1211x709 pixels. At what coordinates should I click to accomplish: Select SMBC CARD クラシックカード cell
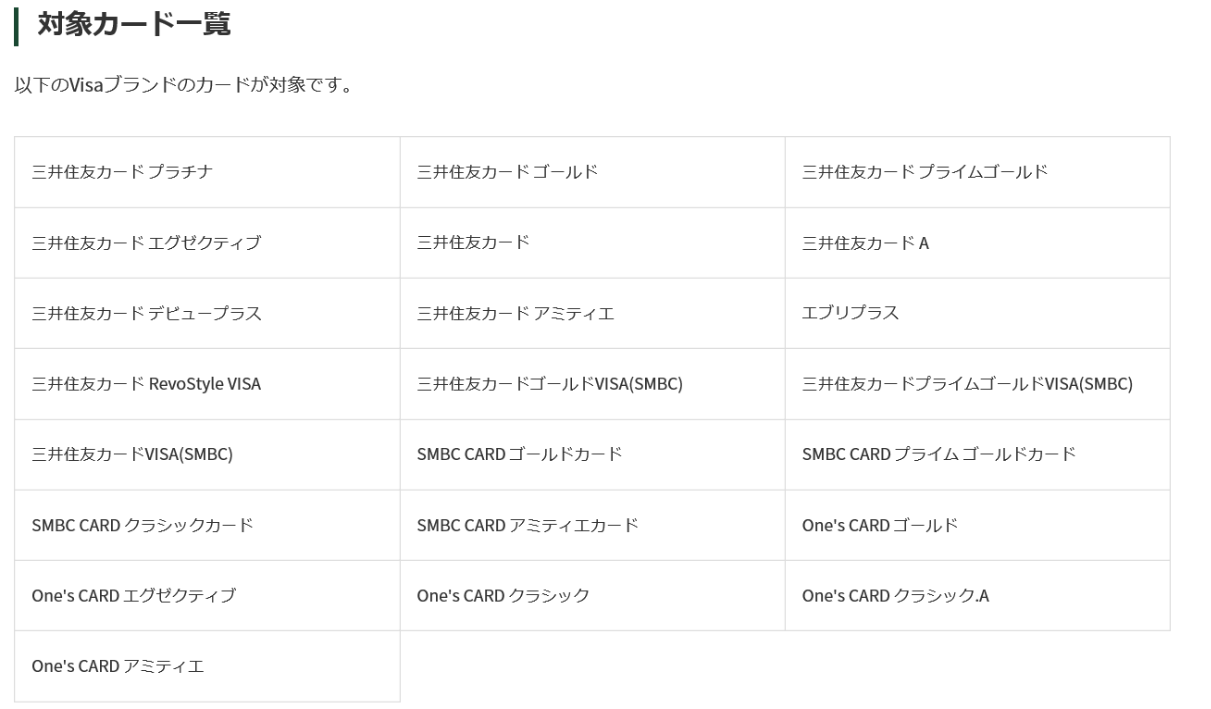coord(208,525)
